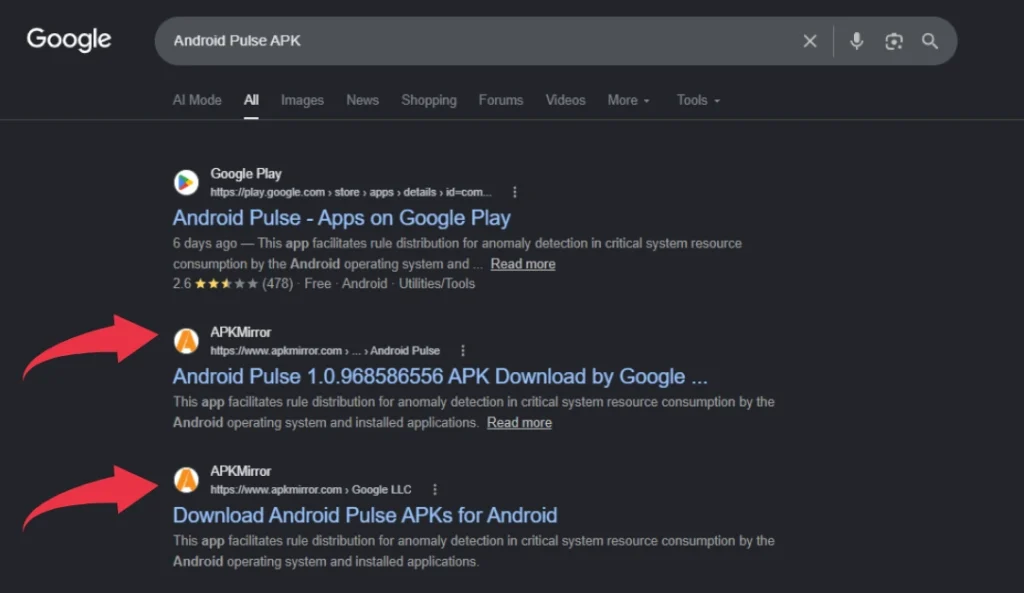
Task: Open the Images tab
Action: 302,100
